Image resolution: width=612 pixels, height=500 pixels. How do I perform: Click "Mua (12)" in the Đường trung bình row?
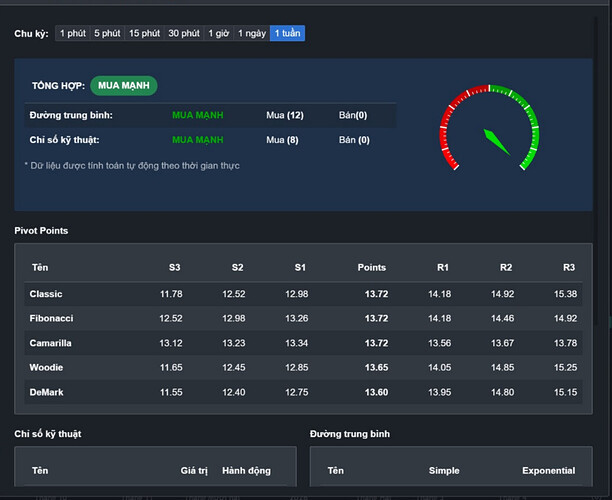tap(284, 115)
